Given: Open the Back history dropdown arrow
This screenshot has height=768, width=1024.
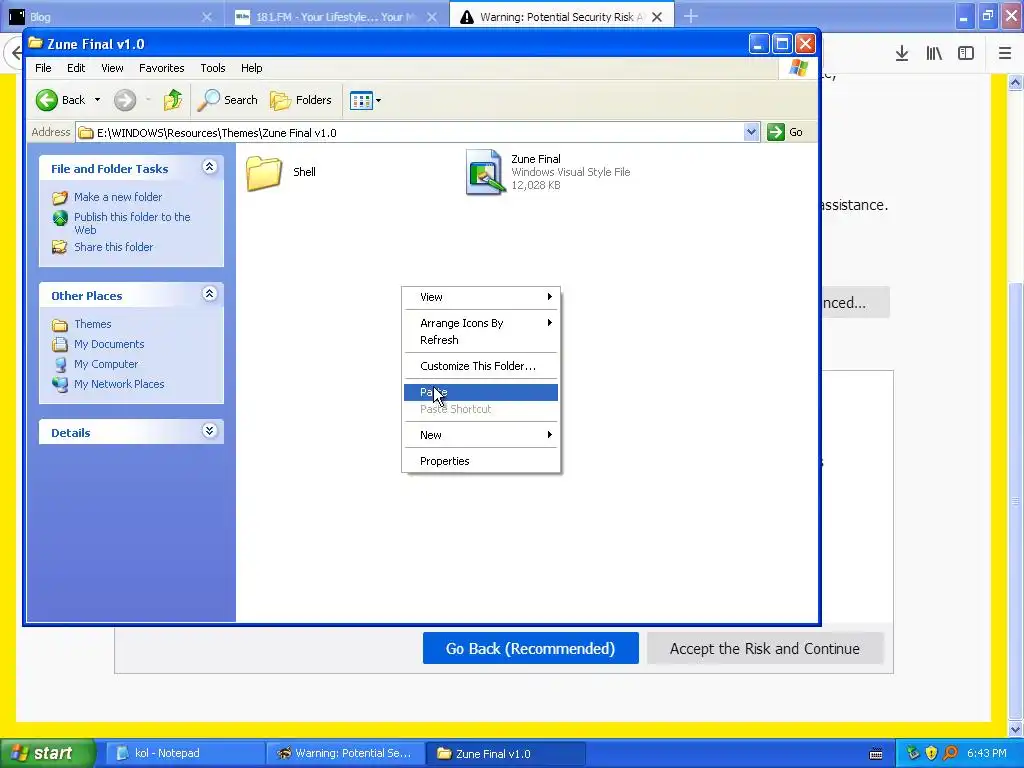Looking at the screenshot, I should pyautogui.click(x=97, y=100).
